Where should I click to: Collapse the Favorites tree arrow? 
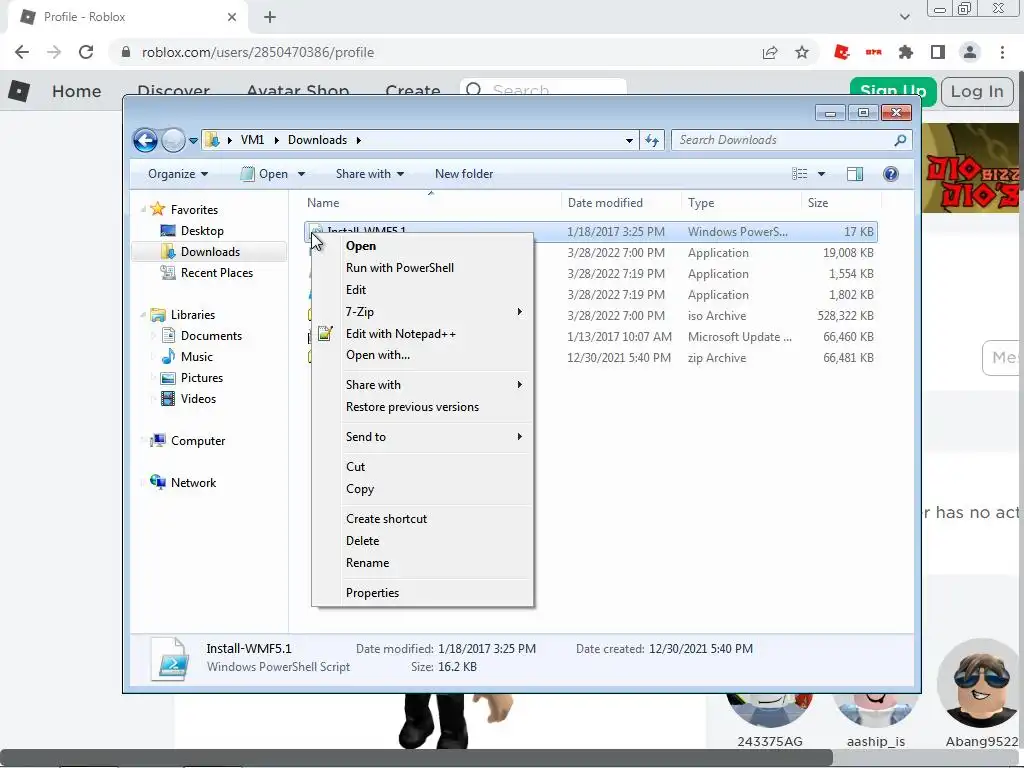coord(143,209)
